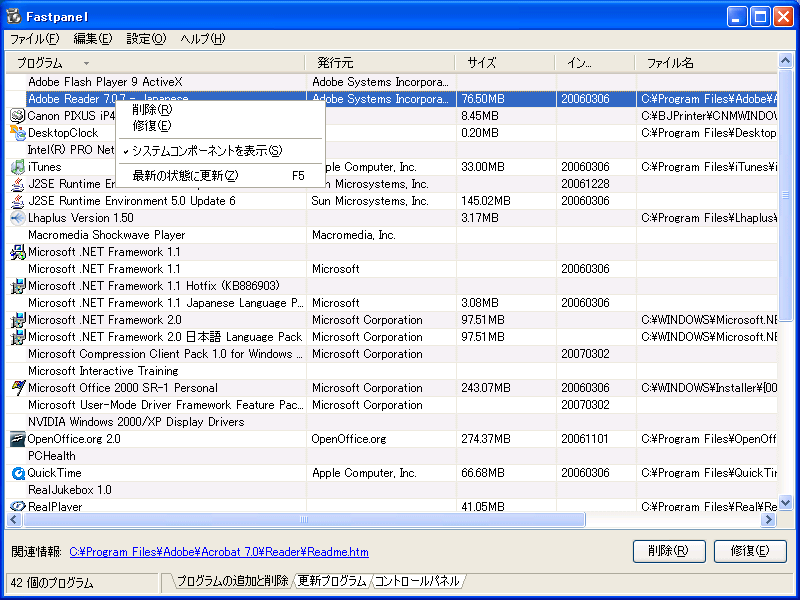Image resolution: width=800 pixels, height=600 pixels.
Task: Select Microsoft Compression Client Pack row
Action: 391,354
